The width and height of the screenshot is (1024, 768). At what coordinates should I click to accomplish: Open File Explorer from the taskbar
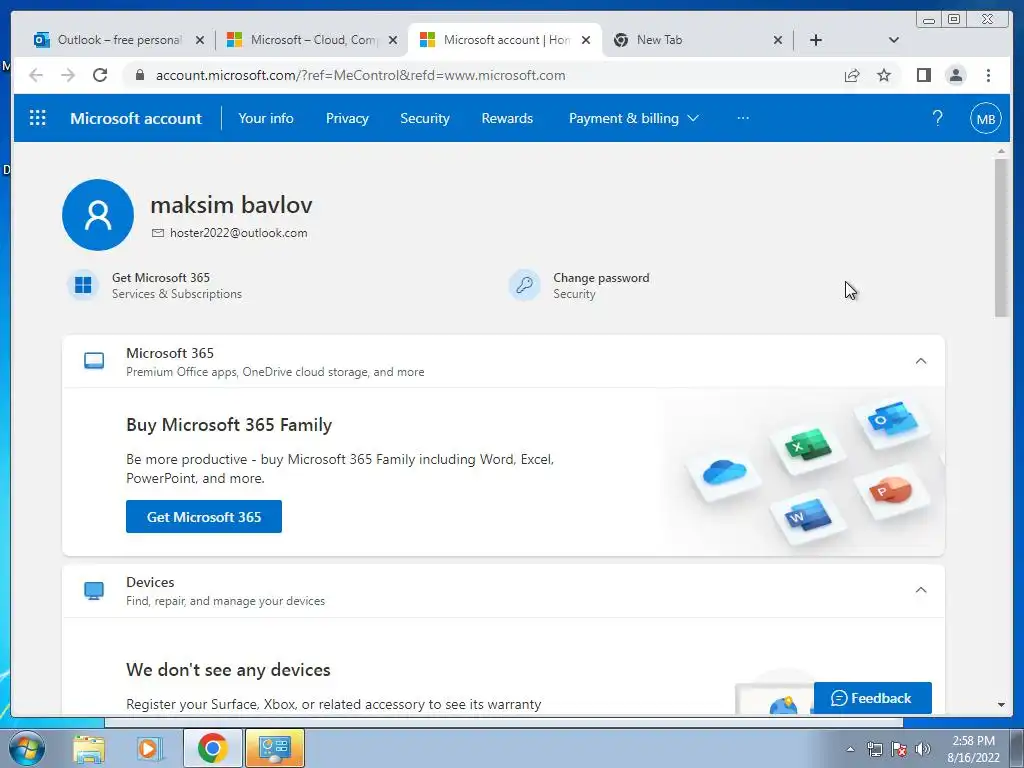coord(89,748)
